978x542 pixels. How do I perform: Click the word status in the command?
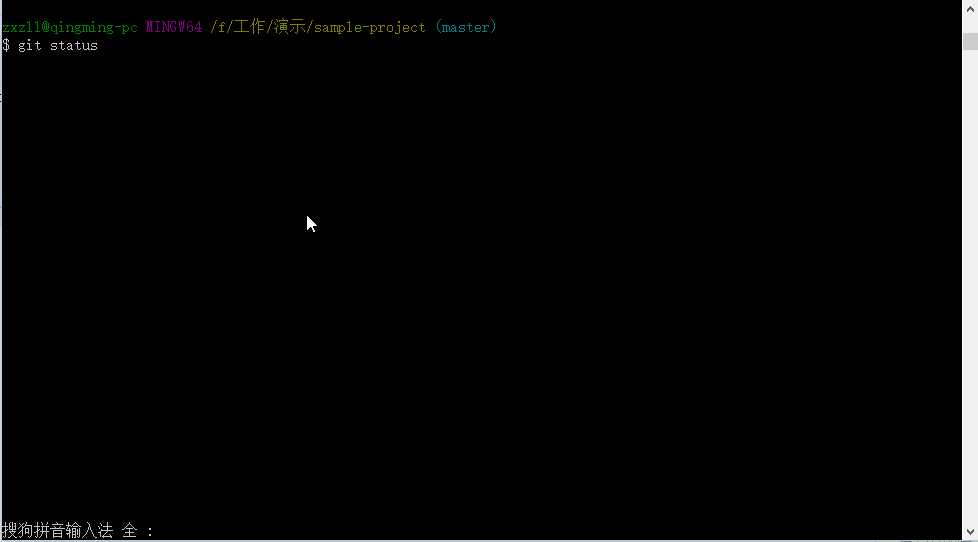pyautogui.click(x=74, y=46)
